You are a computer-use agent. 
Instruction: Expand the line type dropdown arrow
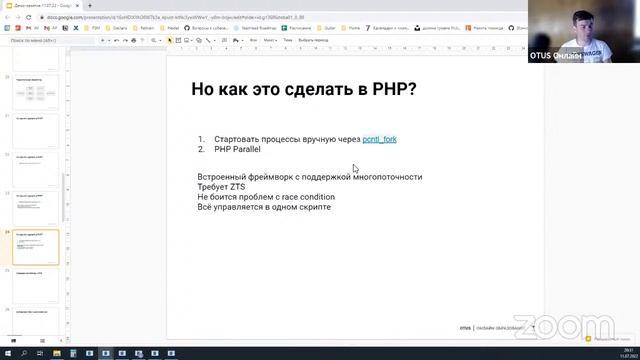215,40
